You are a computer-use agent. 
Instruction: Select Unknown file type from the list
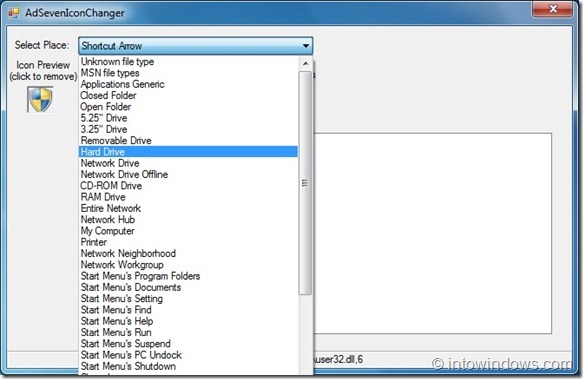pyautogui.click(x=189, y=61)
